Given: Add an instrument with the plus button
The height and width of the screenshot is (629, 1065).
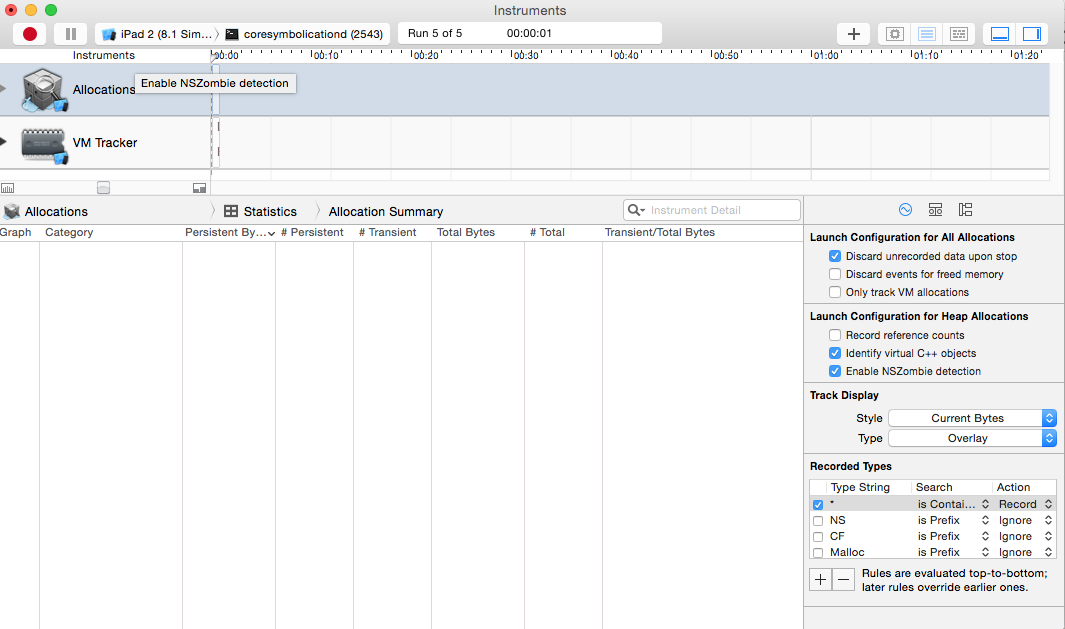Looking at the screenshot, I should (854, 34).
